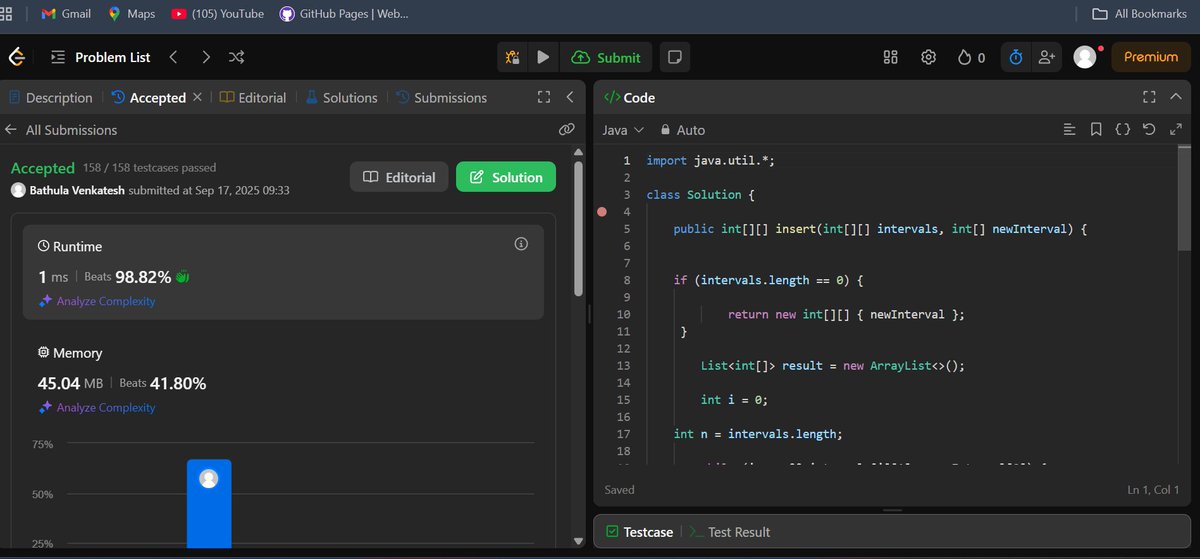
Task: Analyze Complexity under Memory
Action: point(97,408)
